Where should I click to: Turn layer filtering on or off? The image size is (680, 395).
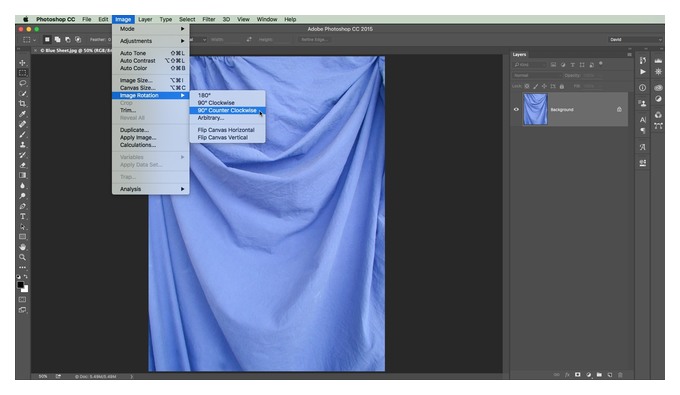coord(601,64)
